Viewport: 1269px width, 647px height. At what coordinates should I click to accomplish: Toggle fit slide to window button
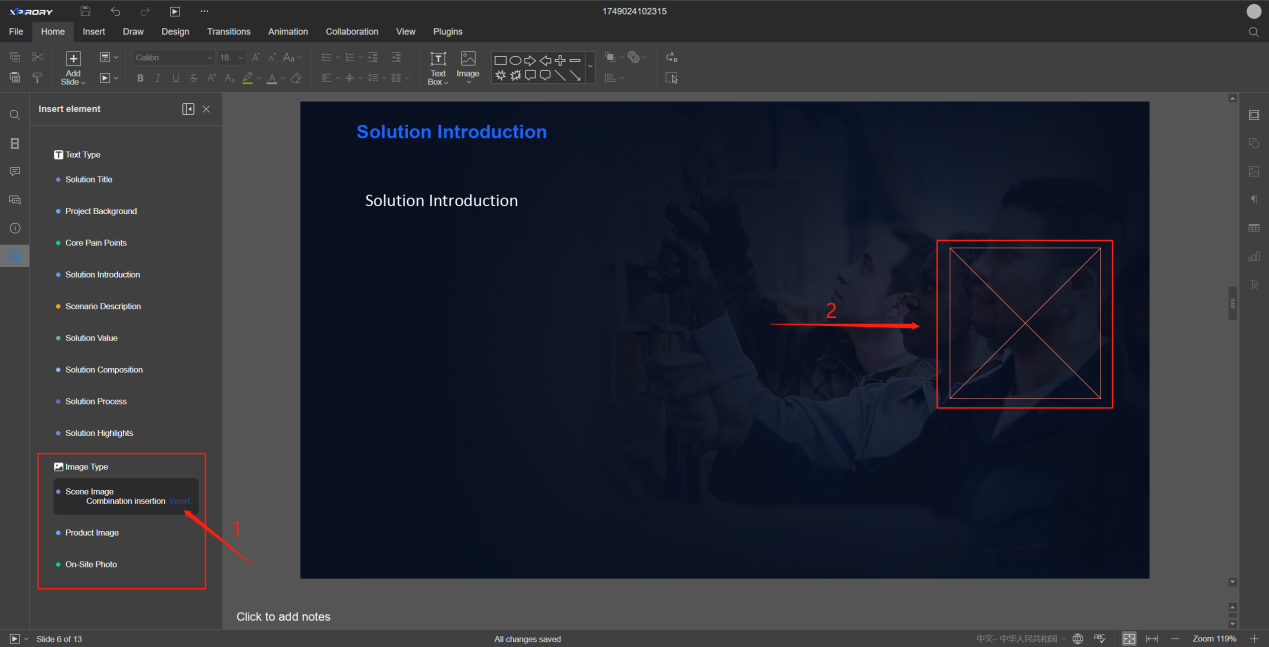point(1129,638)
